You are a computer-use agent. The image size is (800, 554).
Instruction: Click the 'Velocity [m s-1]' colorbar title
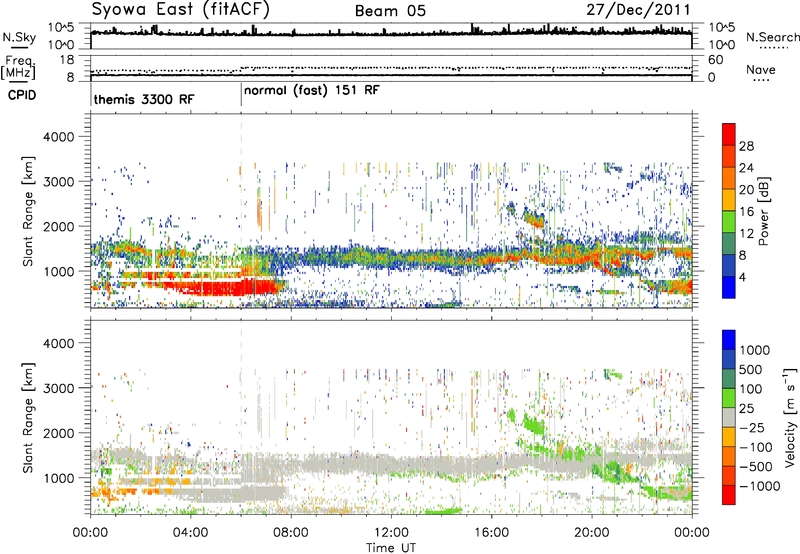pos(790,417)
